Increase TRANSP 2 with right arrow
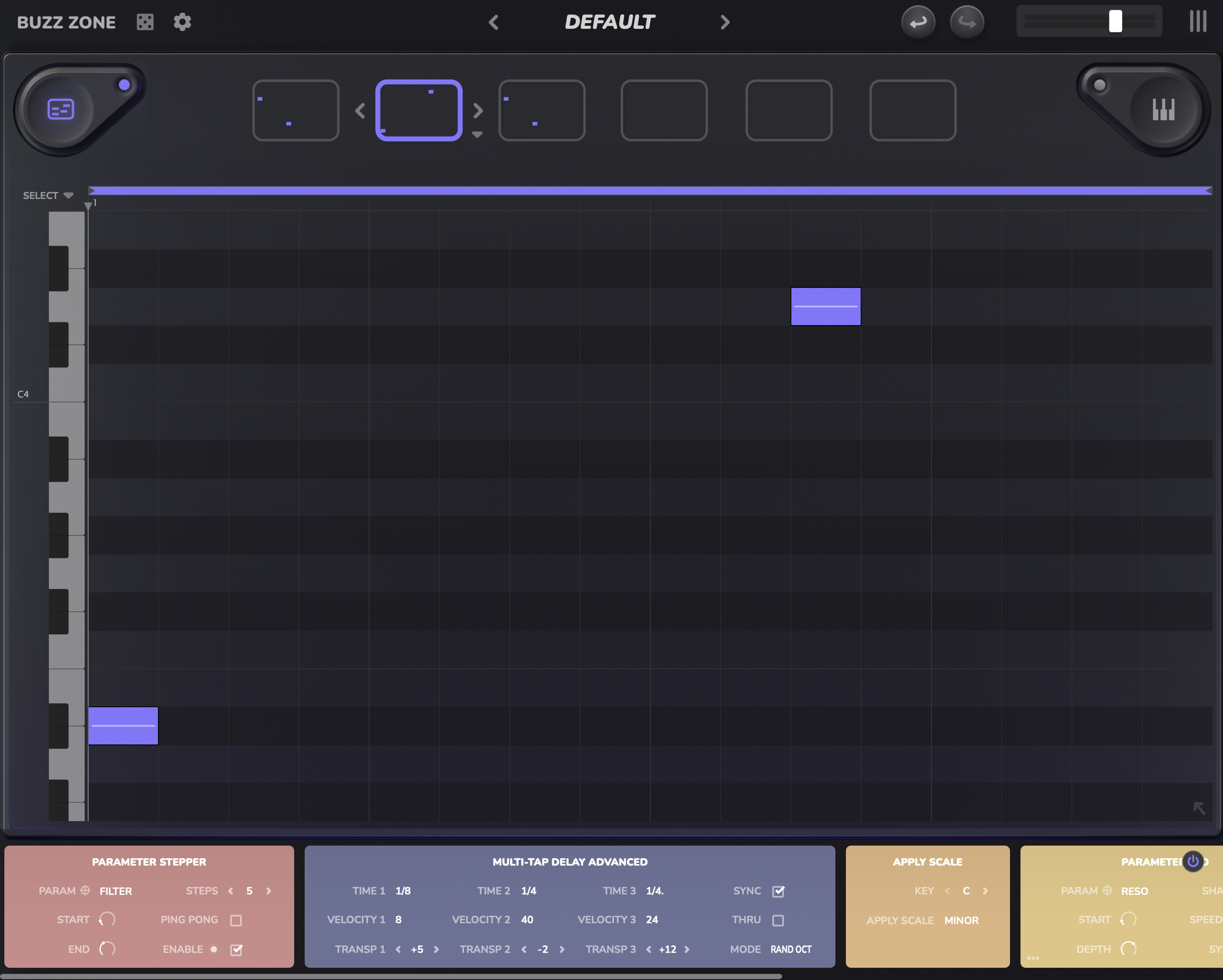Viewport: 1223px width, 980px height. 562,949
